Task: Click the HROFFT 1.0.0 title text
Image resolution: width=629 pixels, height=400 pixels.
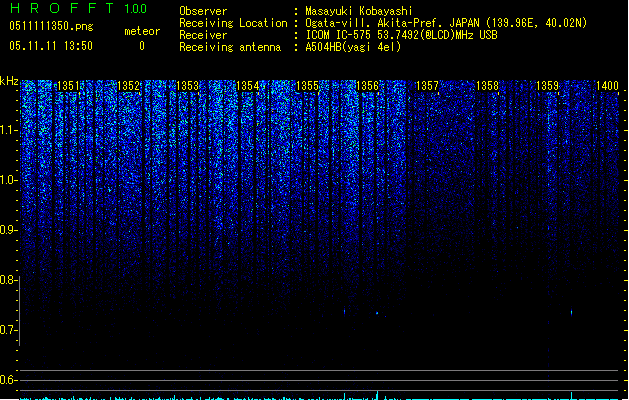Action: [78, 8]
